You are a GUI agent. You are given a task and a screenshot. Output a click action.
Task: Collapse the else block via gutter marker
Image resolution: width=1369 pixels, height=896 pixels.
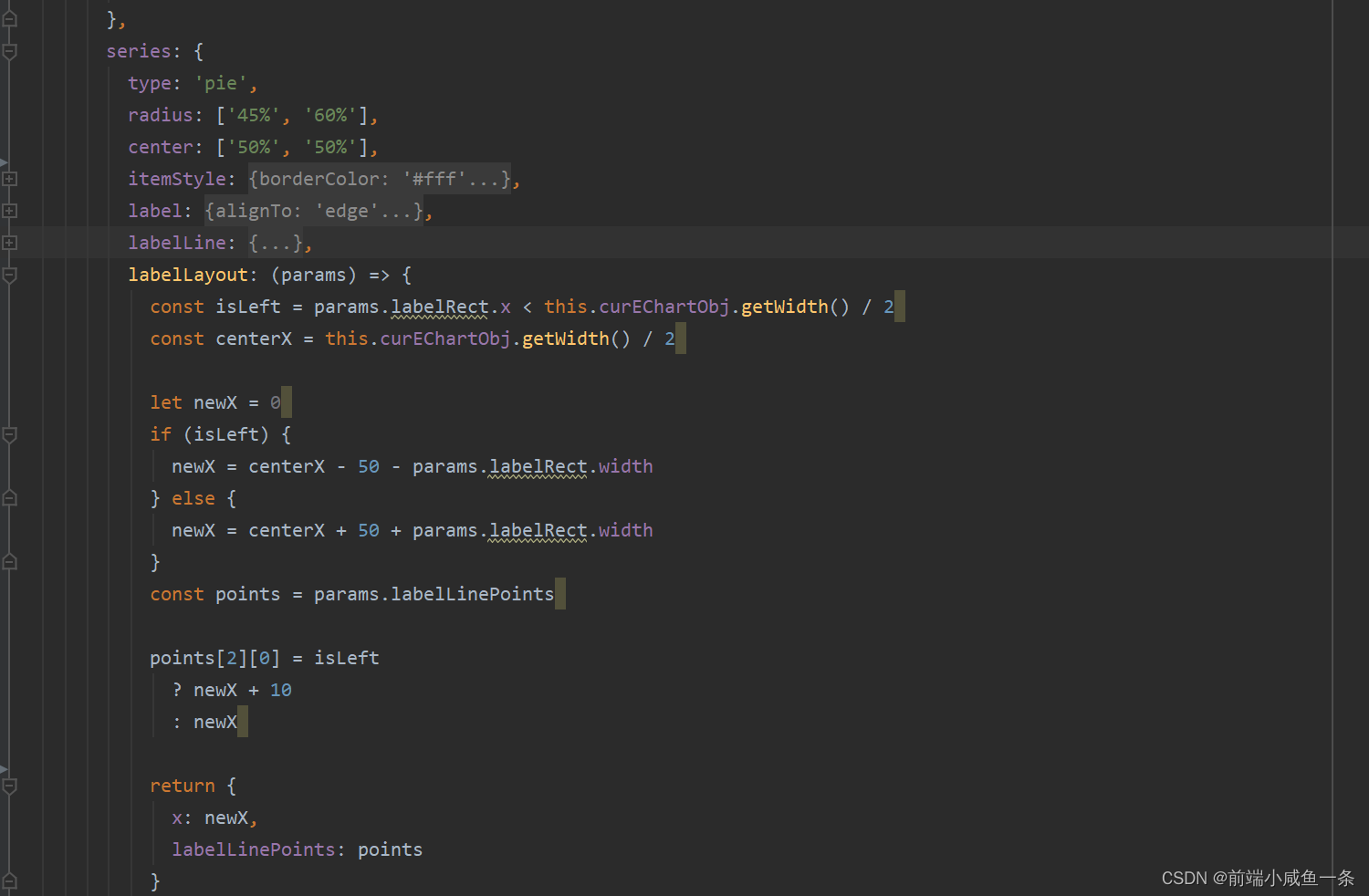[10, 498]
